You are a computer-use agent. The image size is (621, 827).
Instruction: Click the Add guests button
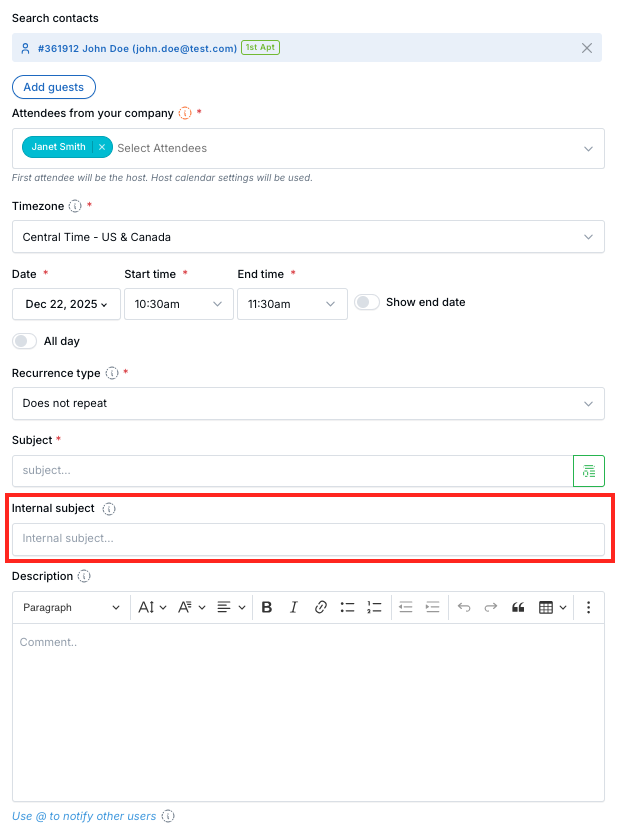[53, 87]
